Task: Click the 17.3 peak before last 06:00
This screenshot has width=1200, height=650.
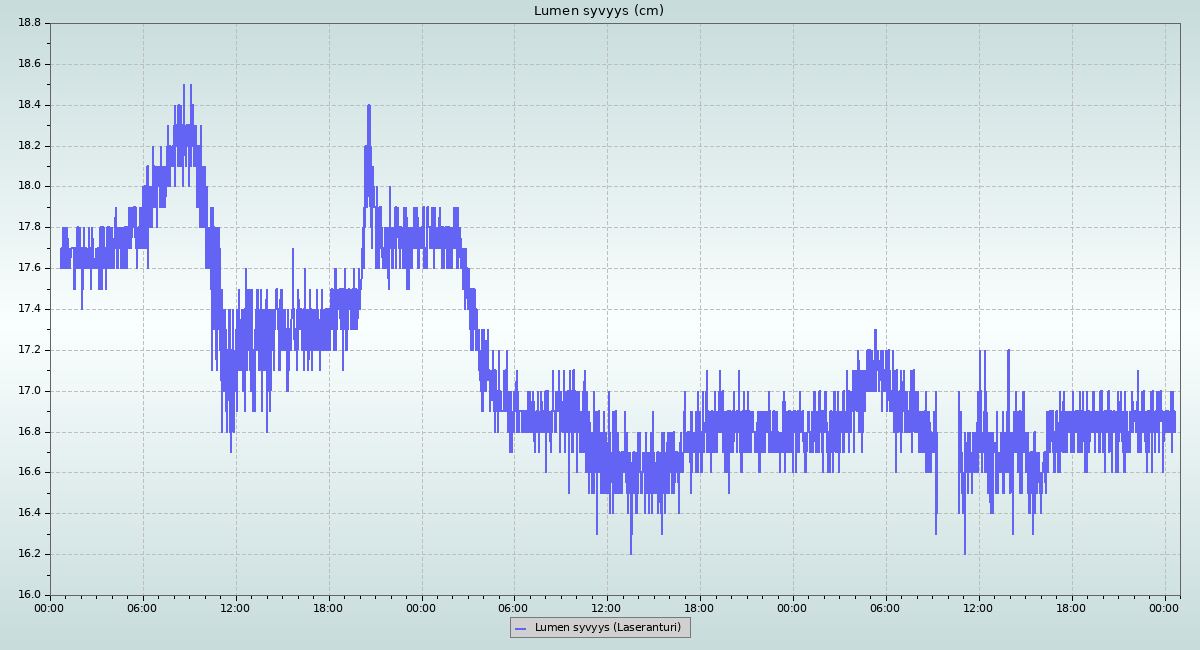Action: [875, 332]
